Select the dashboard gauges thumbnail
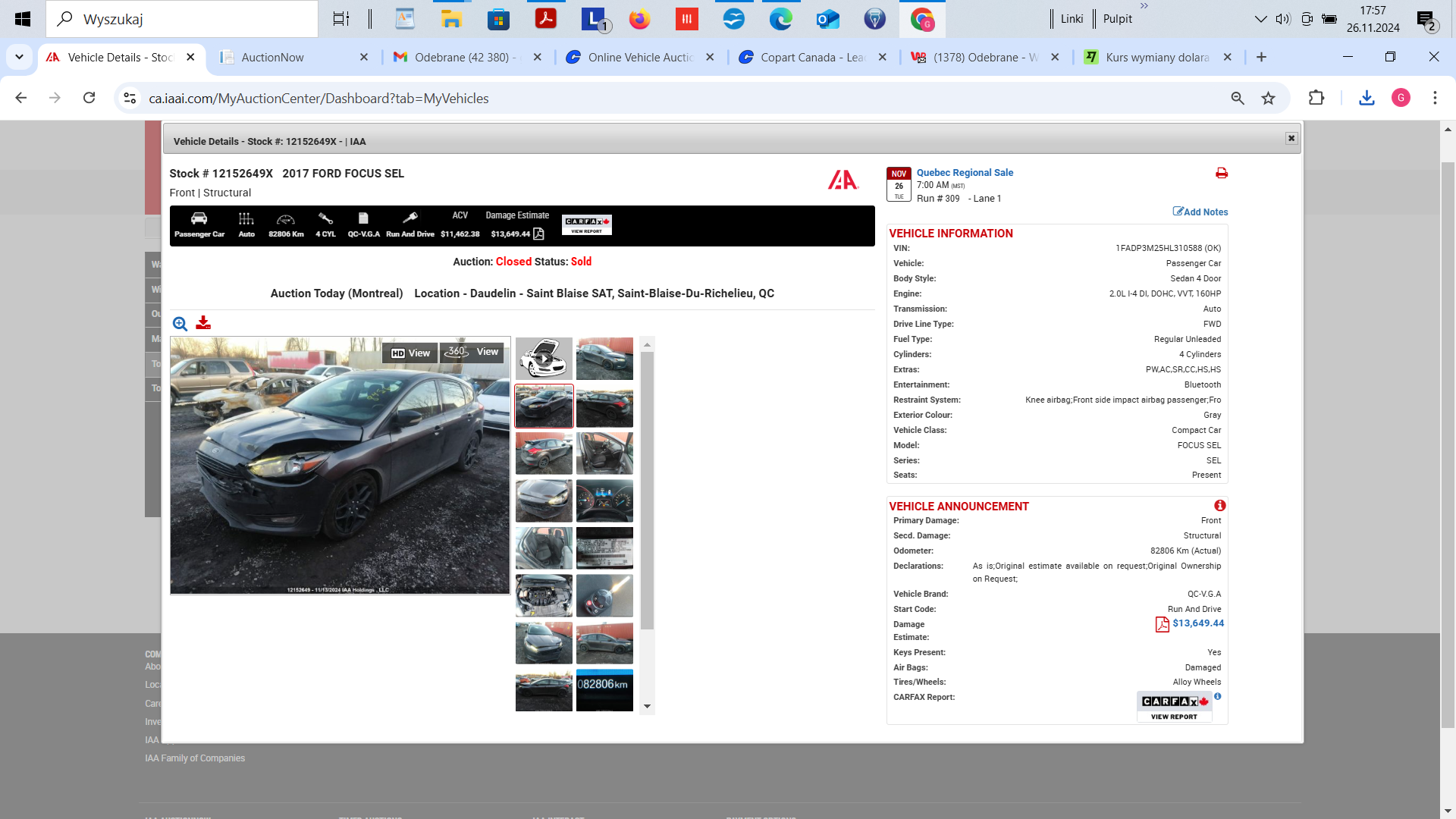Screen dimensions: 1456x819 coord(604,500)
